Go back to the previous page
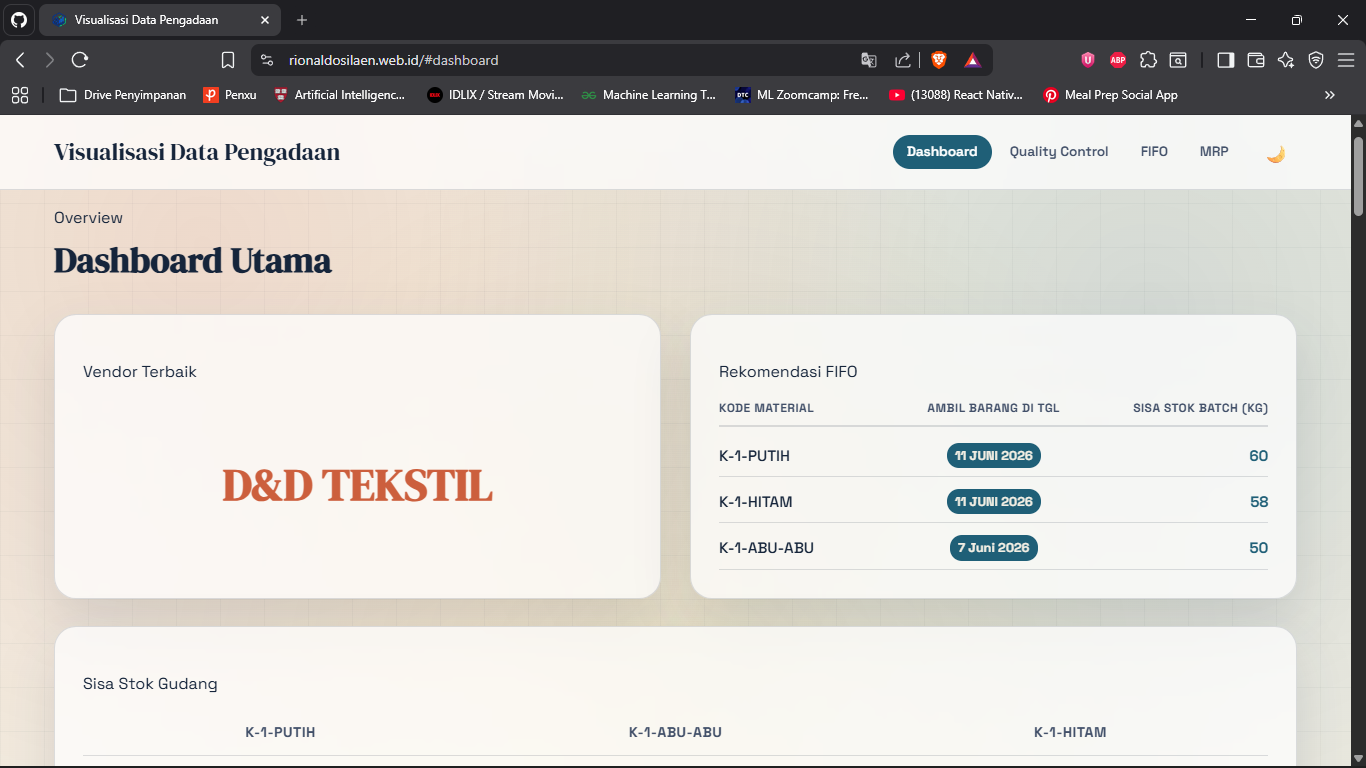 [x=20, y=60]
